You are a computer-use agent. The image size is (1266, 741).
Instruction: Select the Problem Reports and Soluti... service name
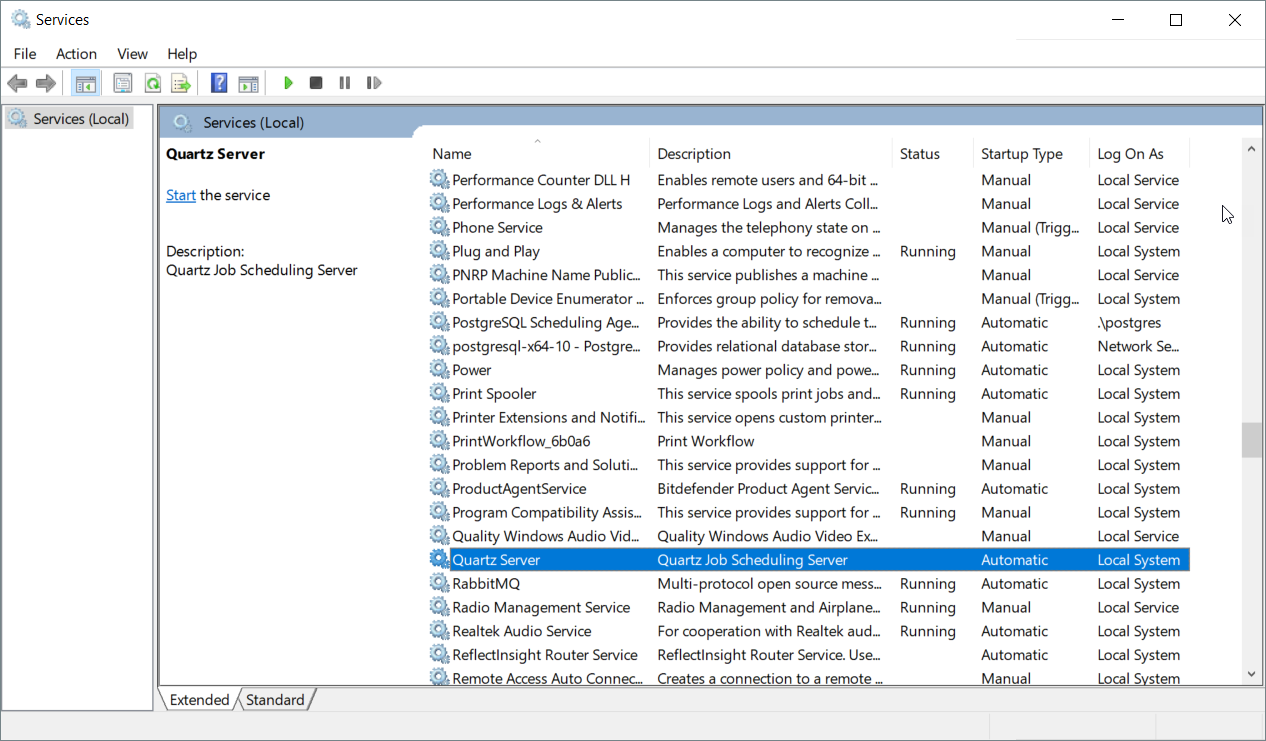[545, 465]
